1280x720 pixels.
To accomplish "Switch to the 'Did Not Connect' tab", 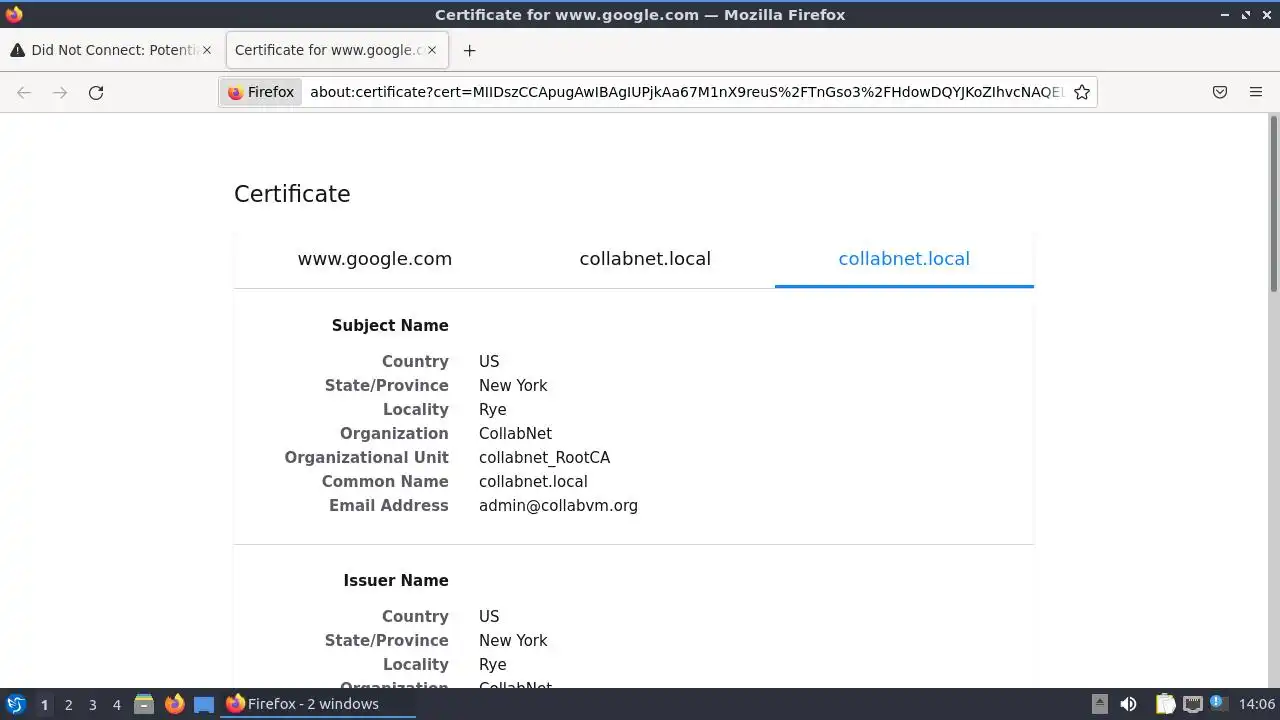I will (x=112, y=50).
